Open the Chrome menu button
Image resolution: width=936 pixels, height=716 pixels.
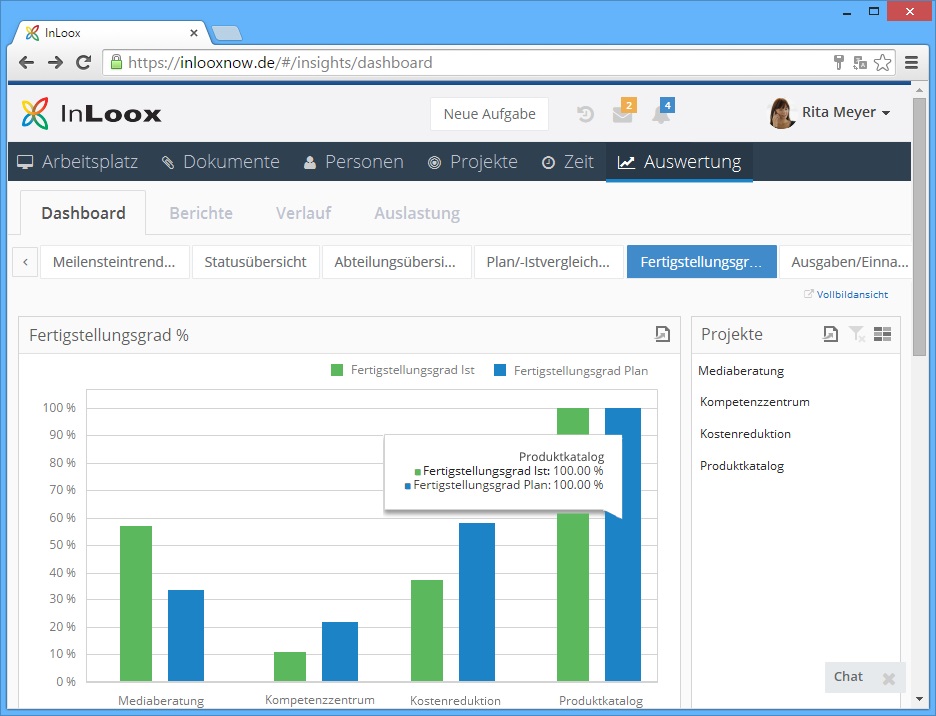point(911,62)
